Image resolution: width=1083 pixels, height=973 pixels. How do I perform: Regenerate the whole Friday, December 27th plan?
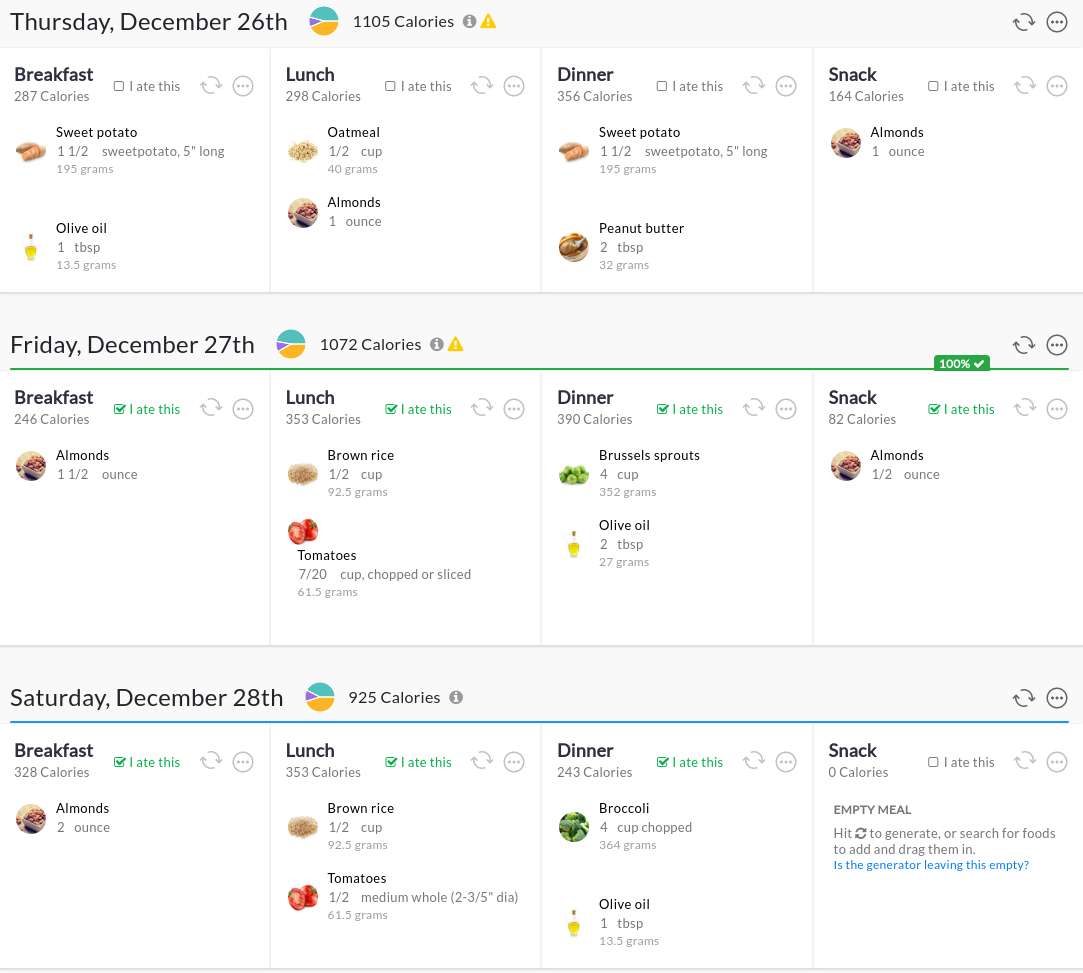tap(1024, 345)
